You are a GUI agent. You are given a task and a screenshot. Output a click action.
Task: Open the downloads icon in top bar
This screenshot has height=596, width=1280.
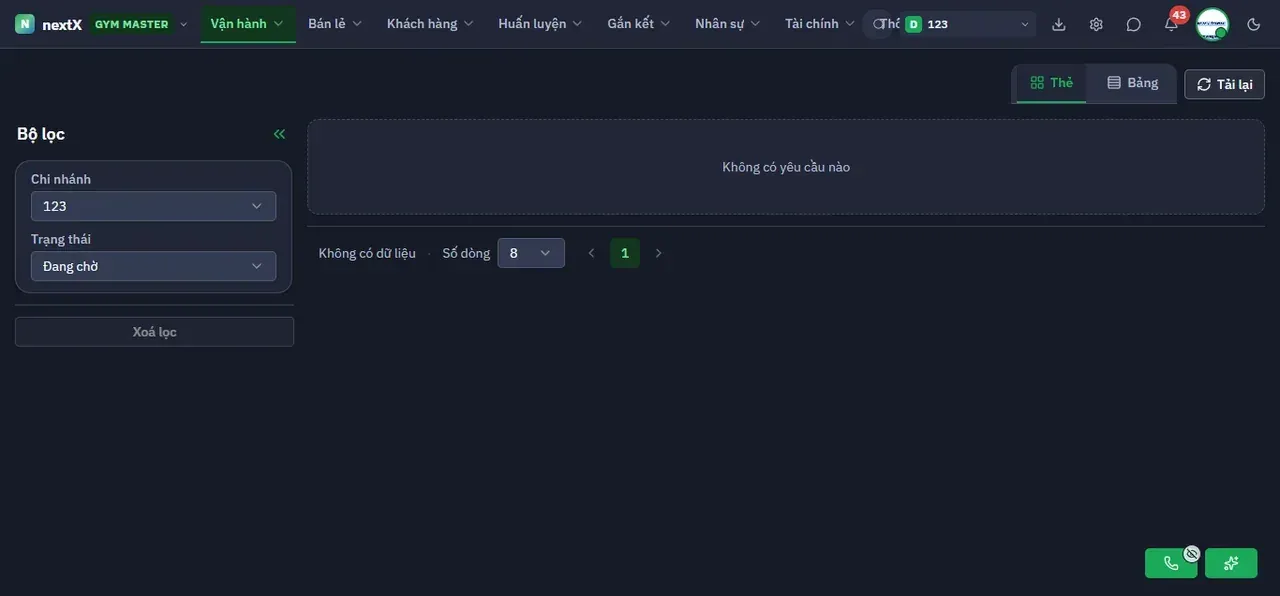[x=1059, y=24]
